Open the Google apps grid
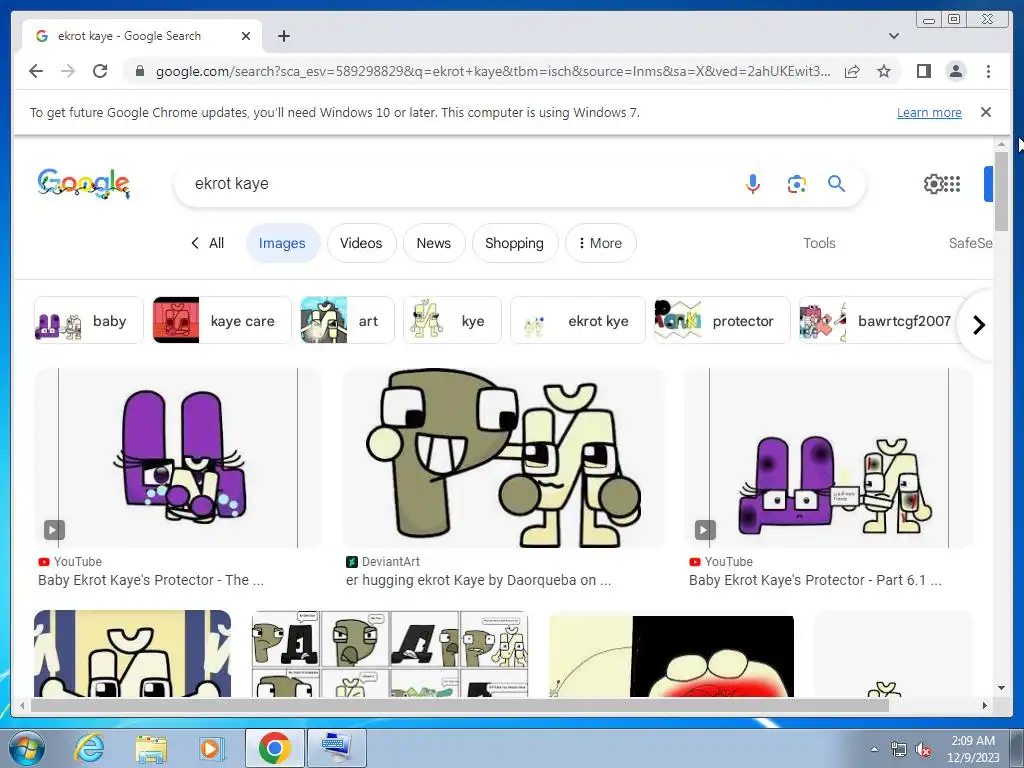Screen dimensions: 1024x768 click(952, 184)
